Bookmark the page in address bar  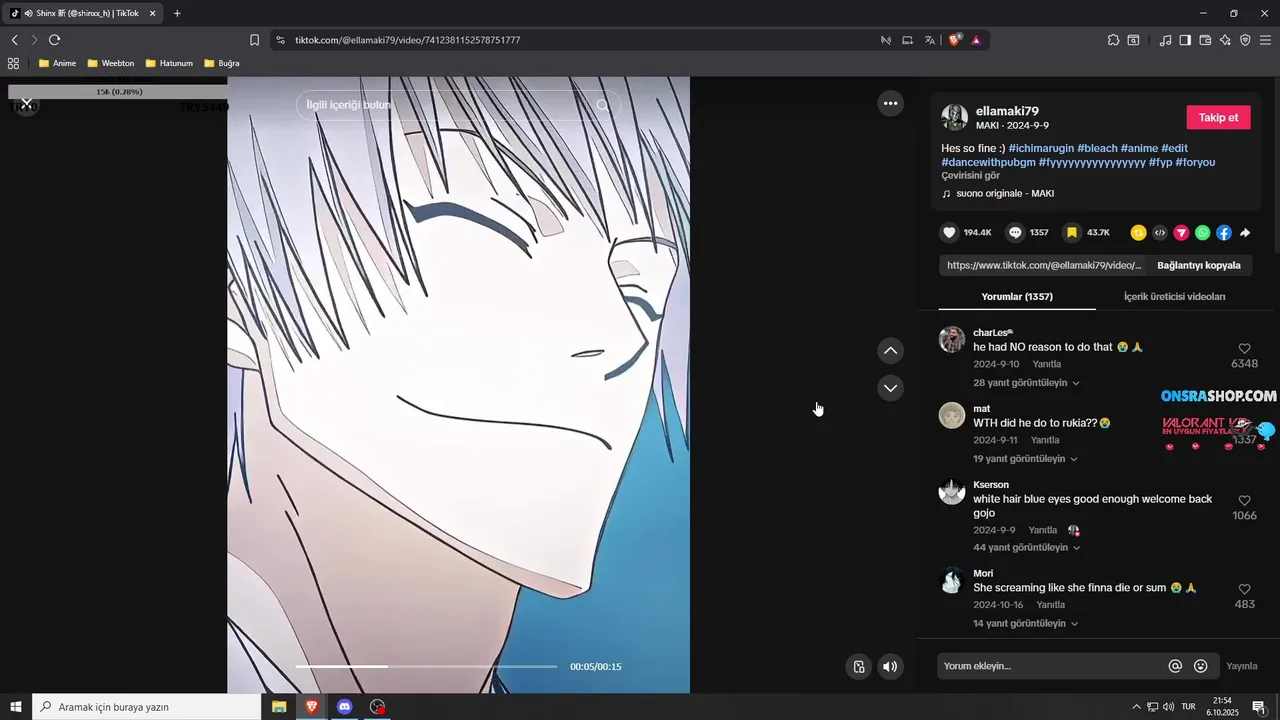(254, 40)
